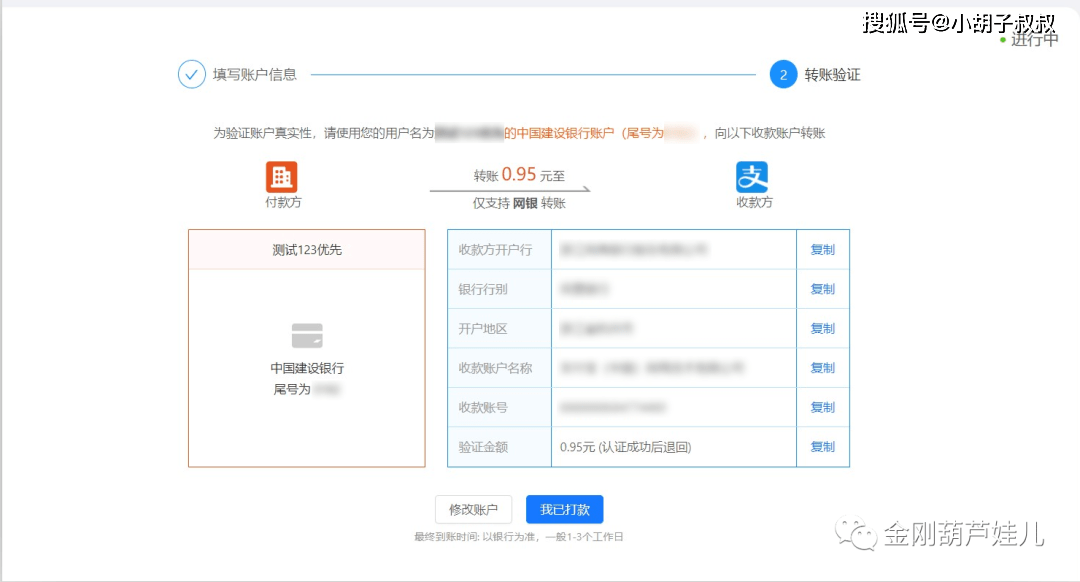Copy the 验证金额 value
The image size is (1080, 582).
822,447
